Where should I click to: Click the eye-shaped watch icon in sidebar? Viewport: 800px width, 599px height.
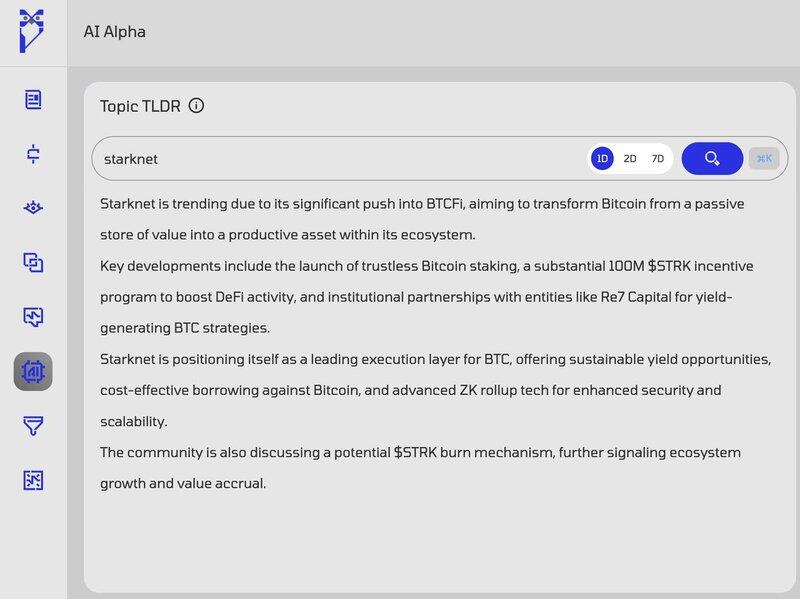pos(33,208)
